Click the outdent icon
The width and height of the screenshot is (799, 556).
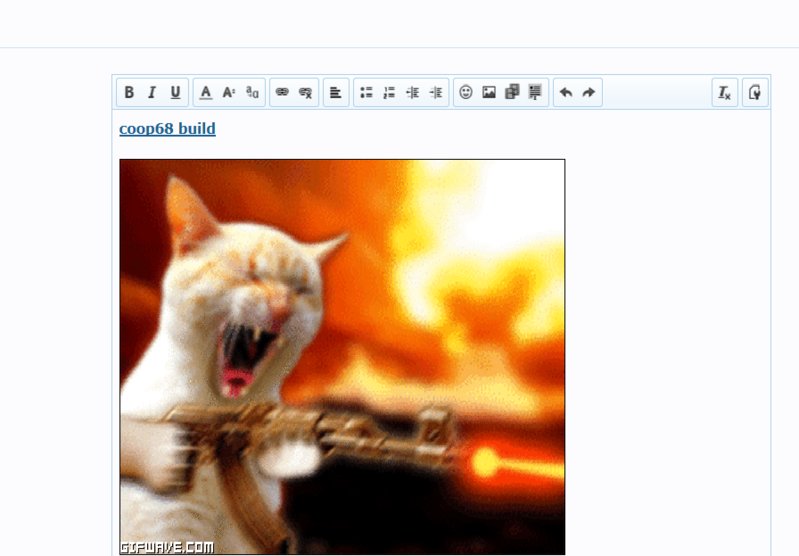[413, 93]
